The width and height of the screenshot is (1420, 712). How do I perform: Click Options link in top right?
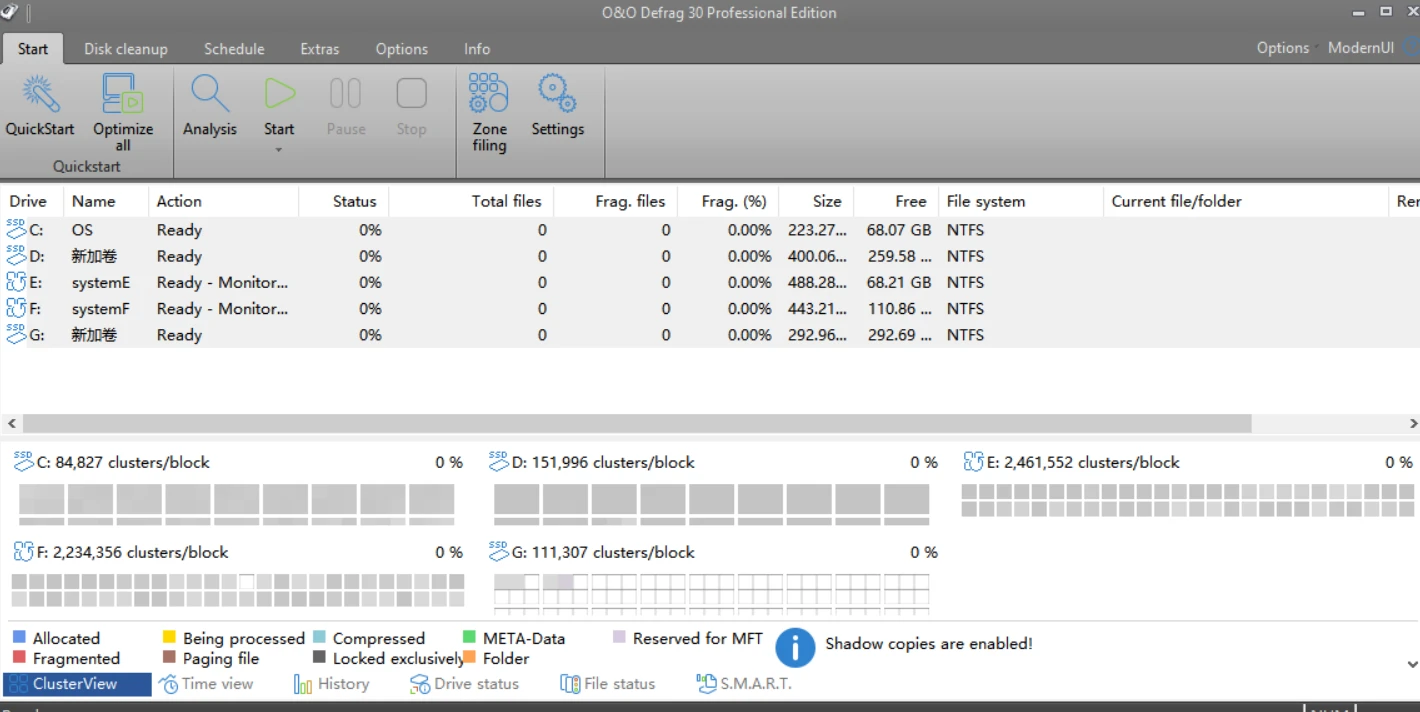pos(1282,48)
